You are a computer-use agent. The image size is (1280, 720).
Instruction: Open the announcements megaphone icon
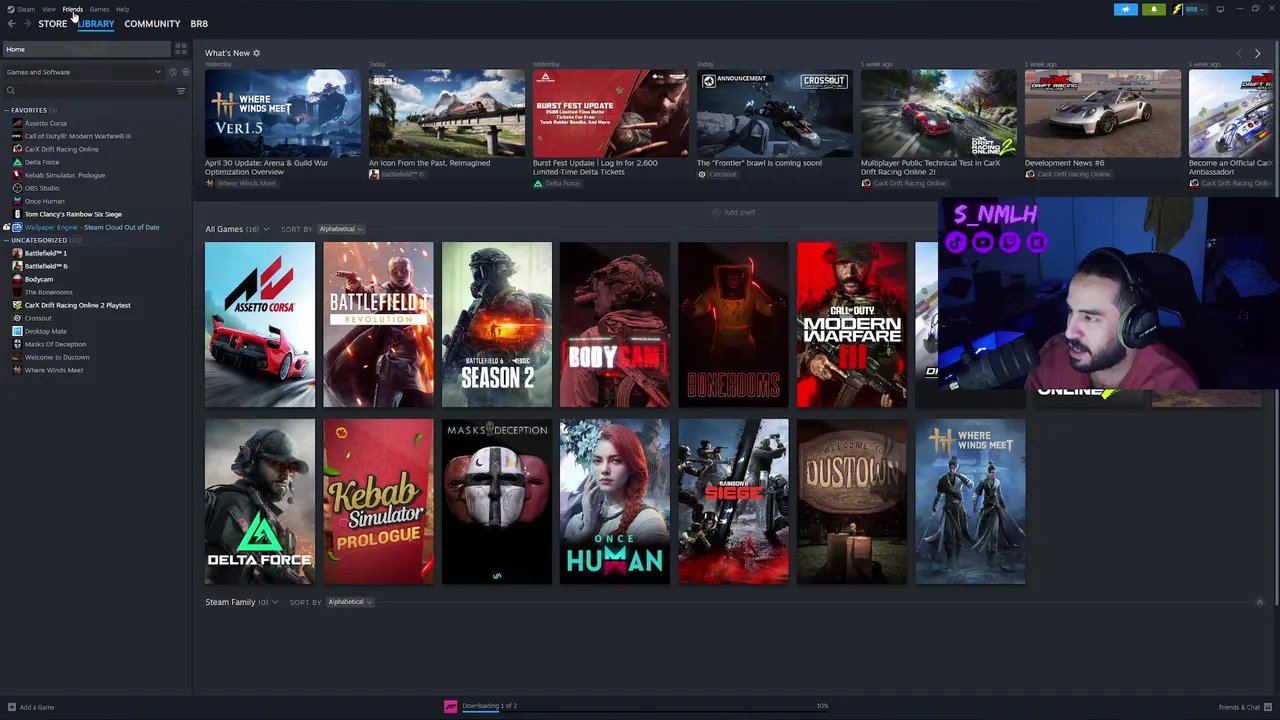1125,9
